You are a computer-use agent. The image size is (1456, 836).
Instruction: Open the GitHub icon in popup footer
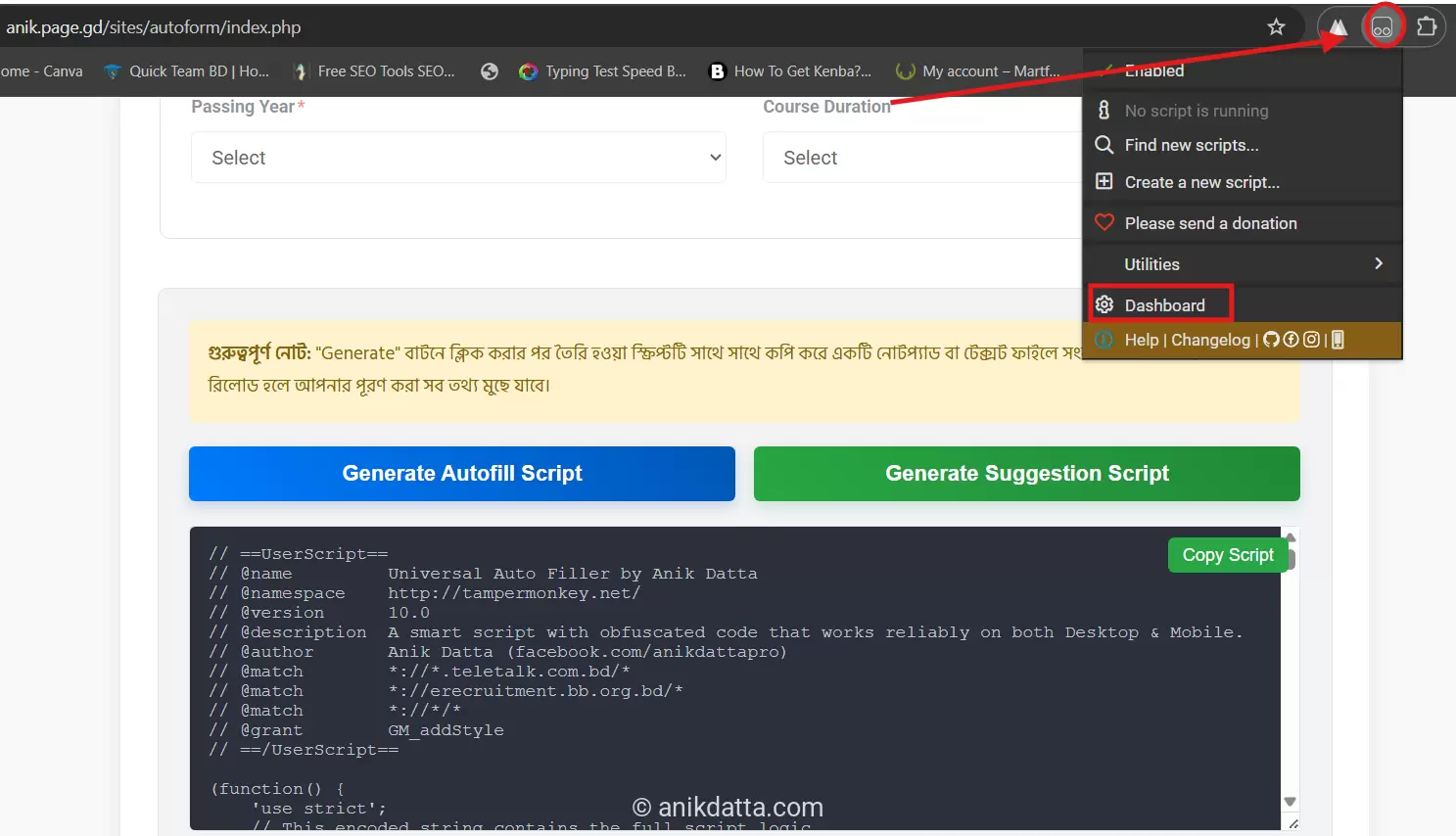1271,340
